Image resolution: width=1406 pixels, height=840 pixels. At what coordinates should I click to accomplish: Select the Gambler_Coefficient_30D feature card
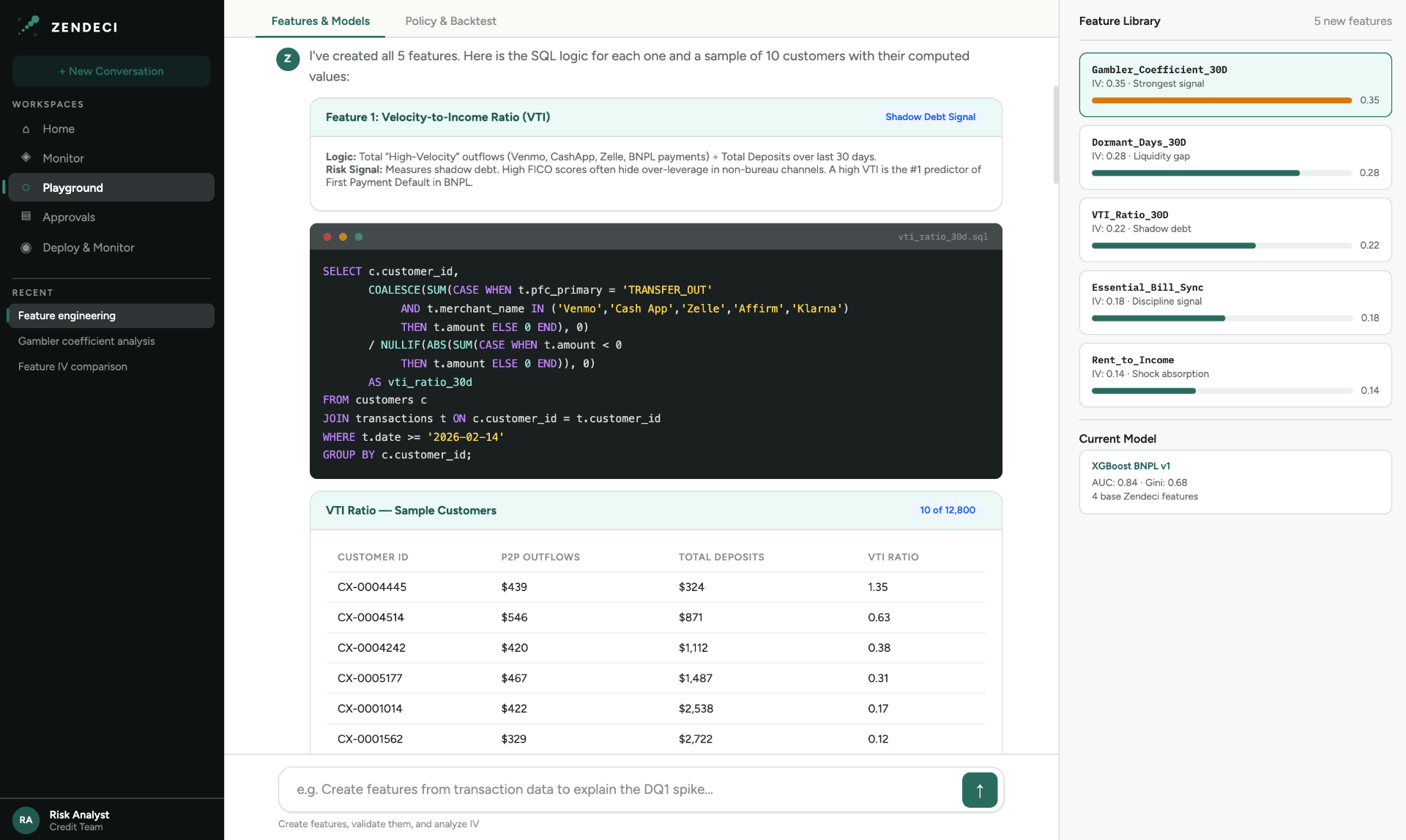pyautogui.click(x=1235, y=85)
